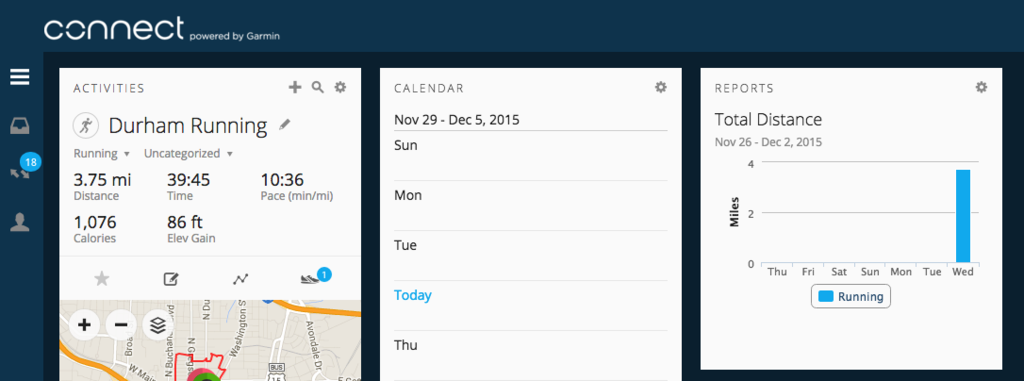The width and height of the screenshot is (1024, 381).
Task: Zoom in on the activity map
Action: pyautogui.click(x=84, y=325)
